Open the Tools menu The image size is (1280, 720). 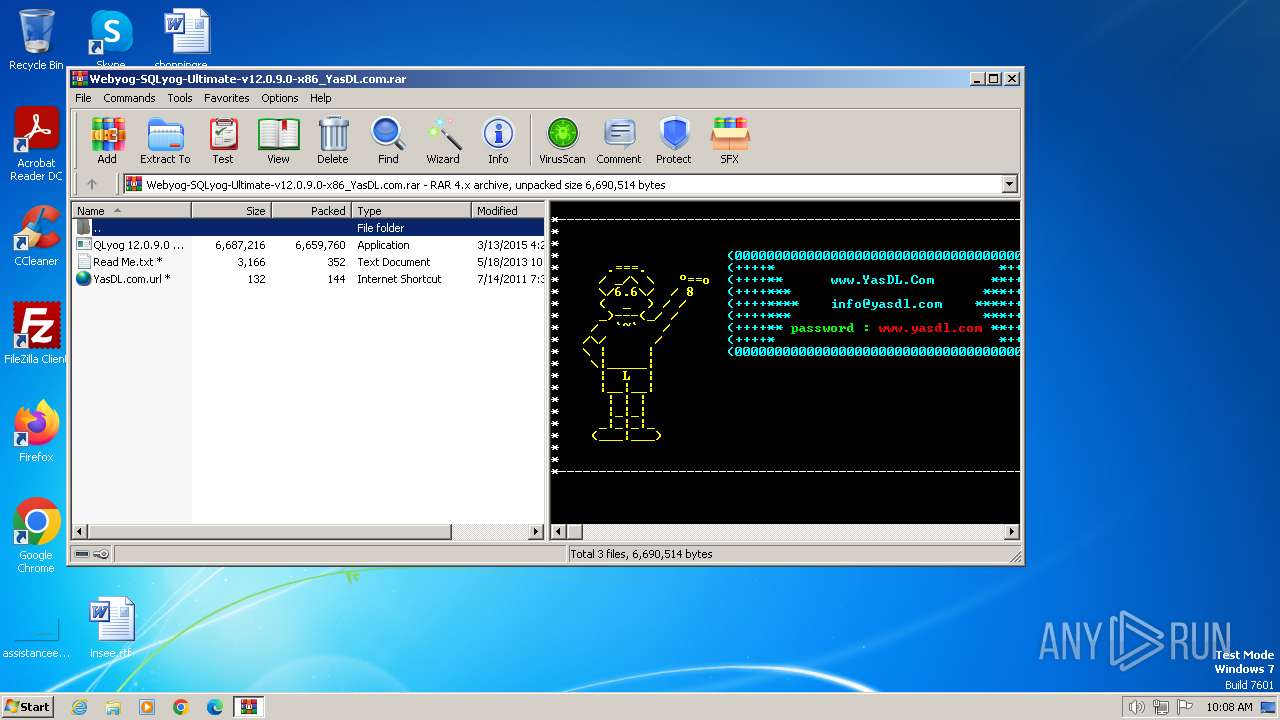(x=180, y=98)
